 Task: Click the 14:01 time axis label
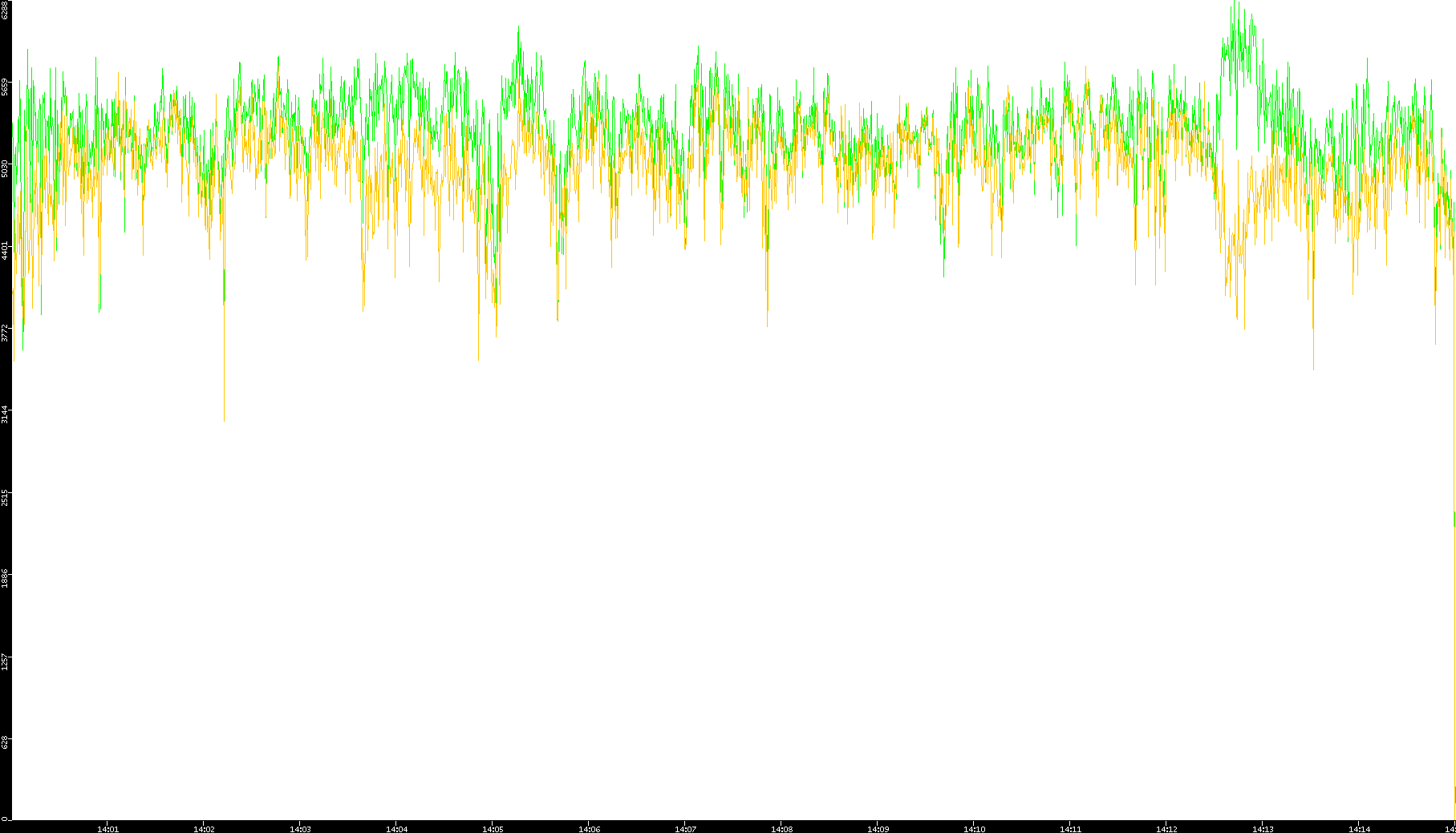107,829
